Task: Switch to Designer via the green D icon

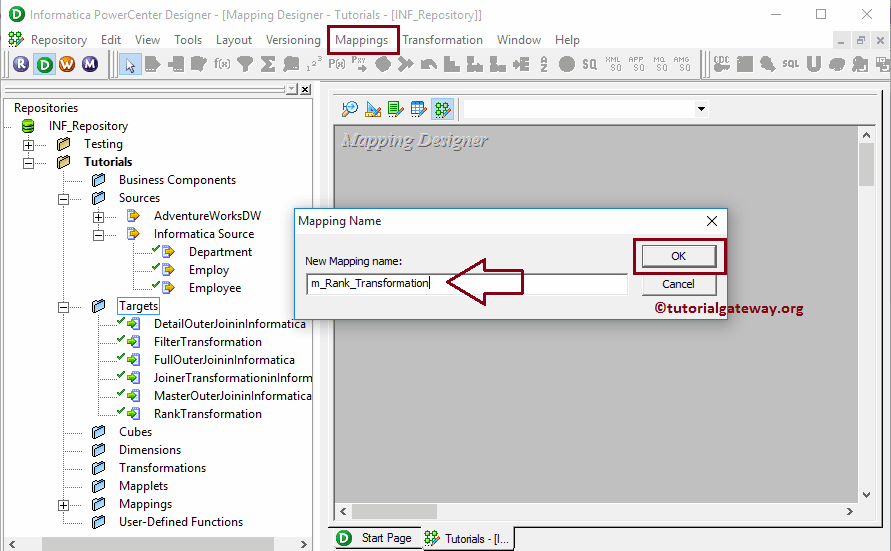Action: click(44, 64)
